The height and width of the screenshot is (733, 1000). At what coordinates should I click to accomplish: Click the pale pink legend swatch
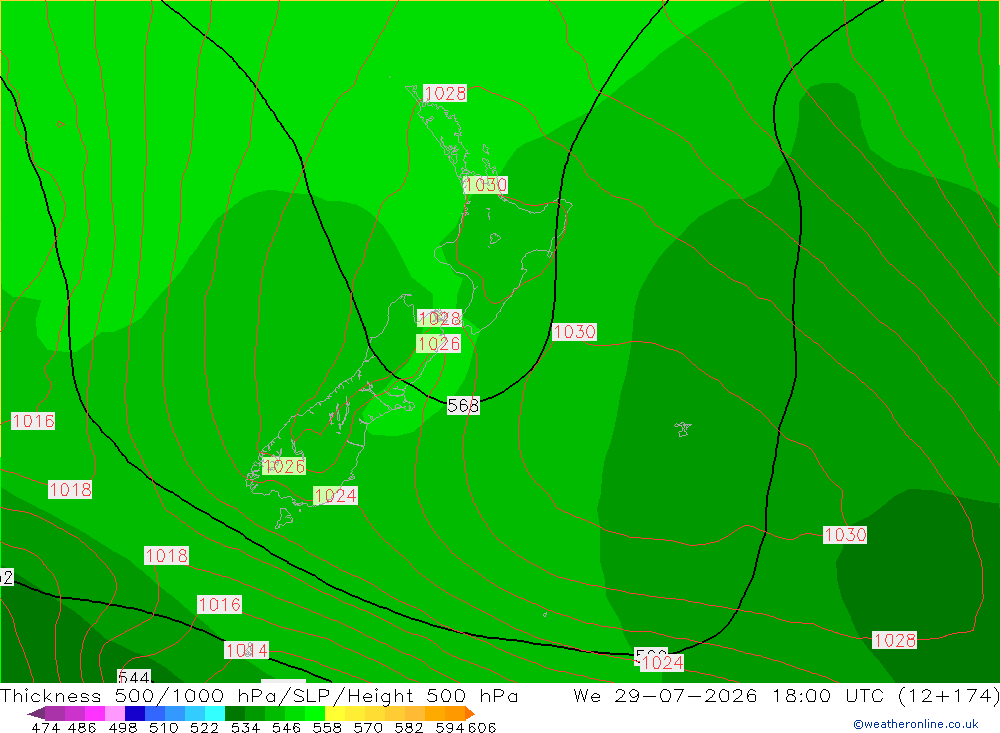coord(115,713)
